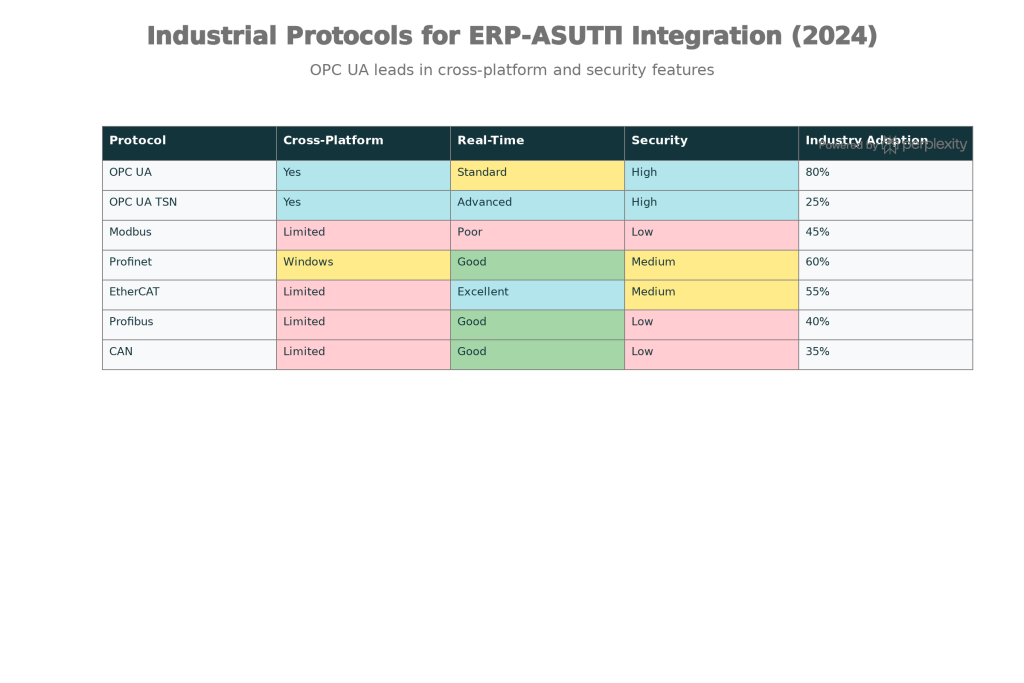Click the Perplexity logo icon in watermark
Viewport: 1024px width, 683px height.
tap(889, 145)
